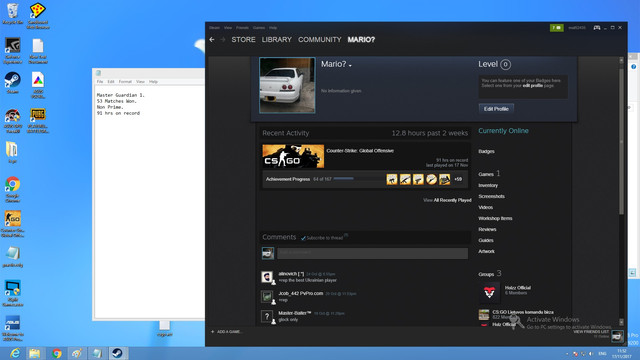The height and width of the screenshot is (360, 640).
Task: Open the Artwork link
Action: click(x=487, y=251)
